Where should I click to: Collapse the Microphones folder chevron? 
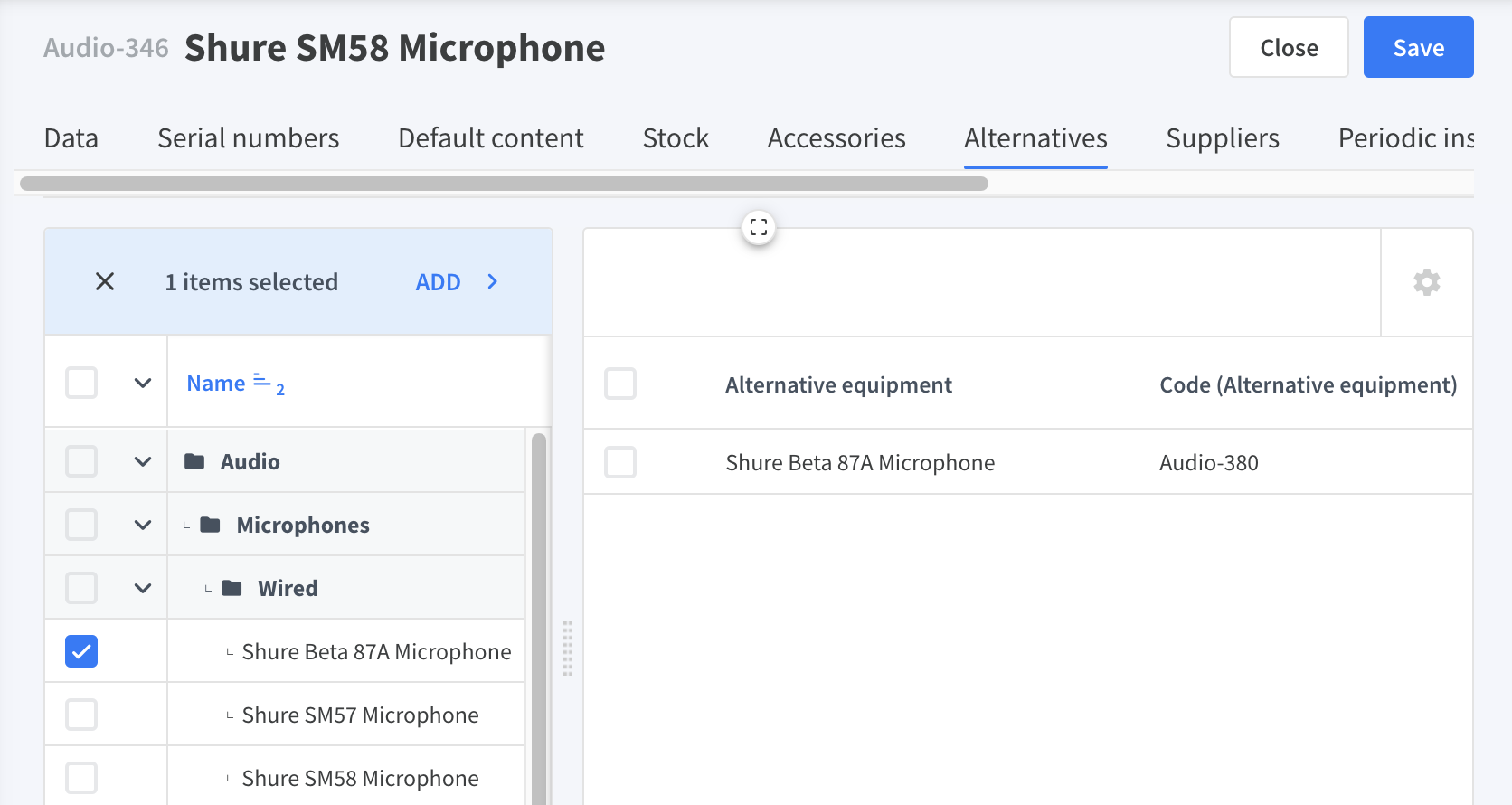(x=143, y=525)
